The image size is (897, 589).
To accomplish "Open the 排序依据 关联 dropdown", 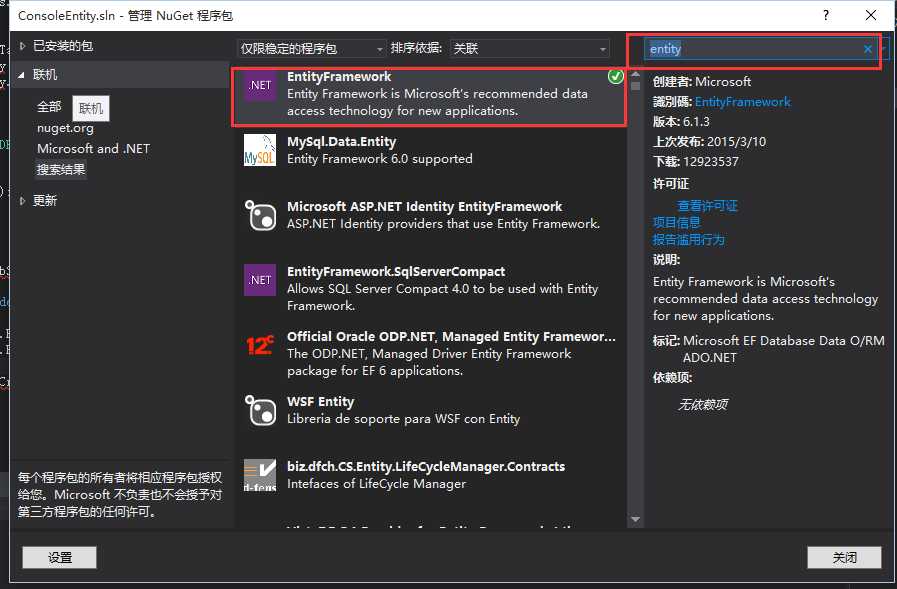I will click(530, 49).
